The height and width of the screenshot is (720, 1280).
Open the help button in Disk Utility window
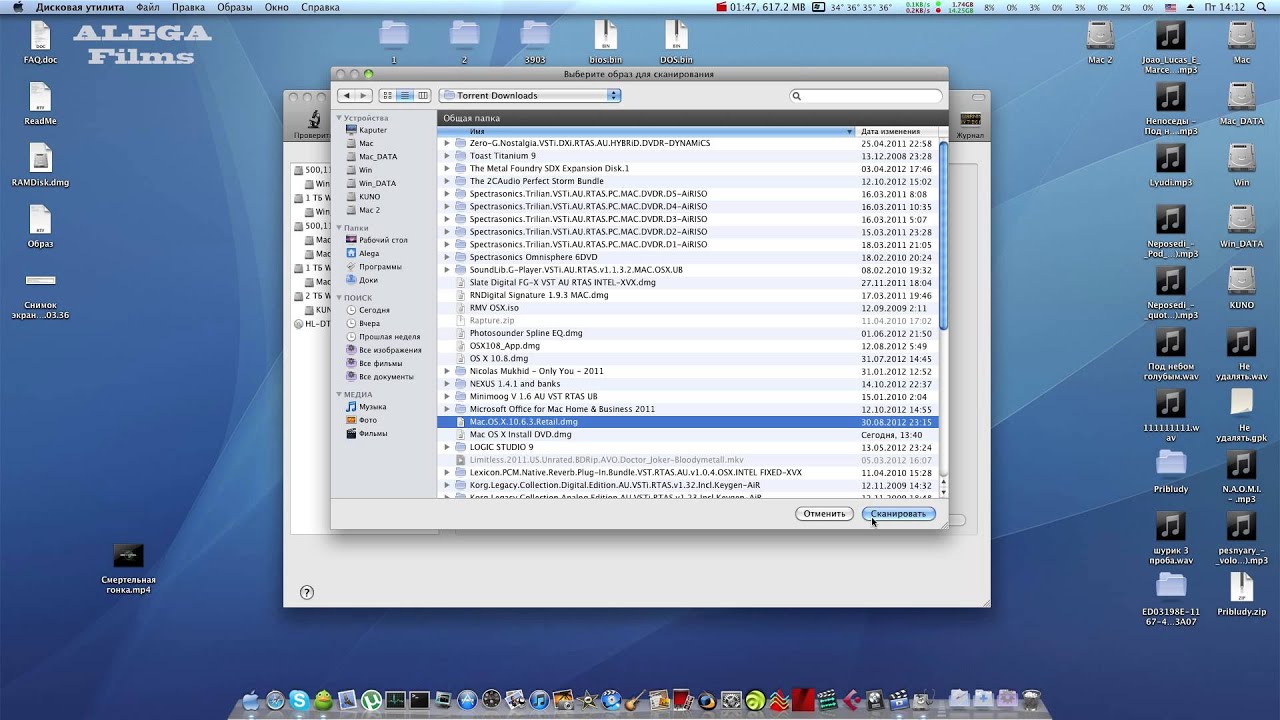click(307, 592)
